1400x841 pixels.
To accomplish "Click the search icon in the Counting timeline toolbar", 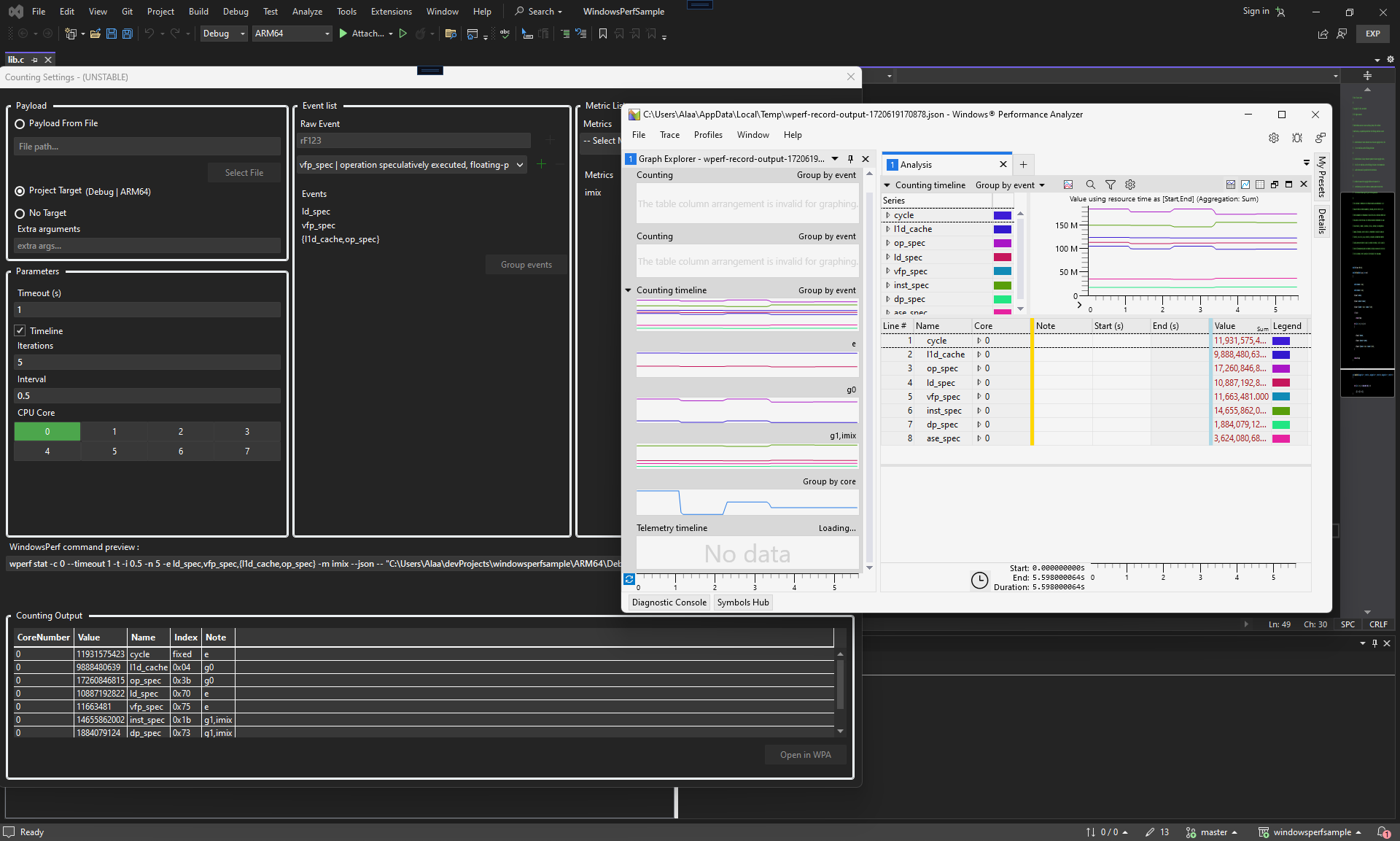I will point(1089,185).
